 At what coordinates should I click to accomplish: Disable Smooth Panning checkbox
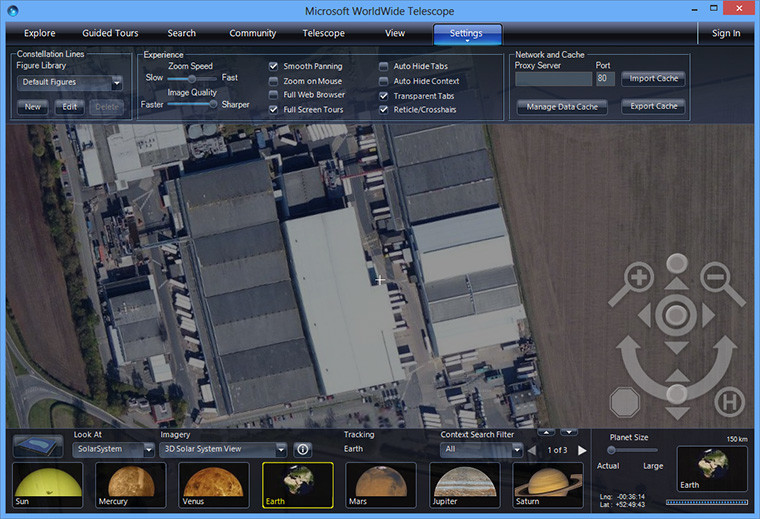(274, 66)
